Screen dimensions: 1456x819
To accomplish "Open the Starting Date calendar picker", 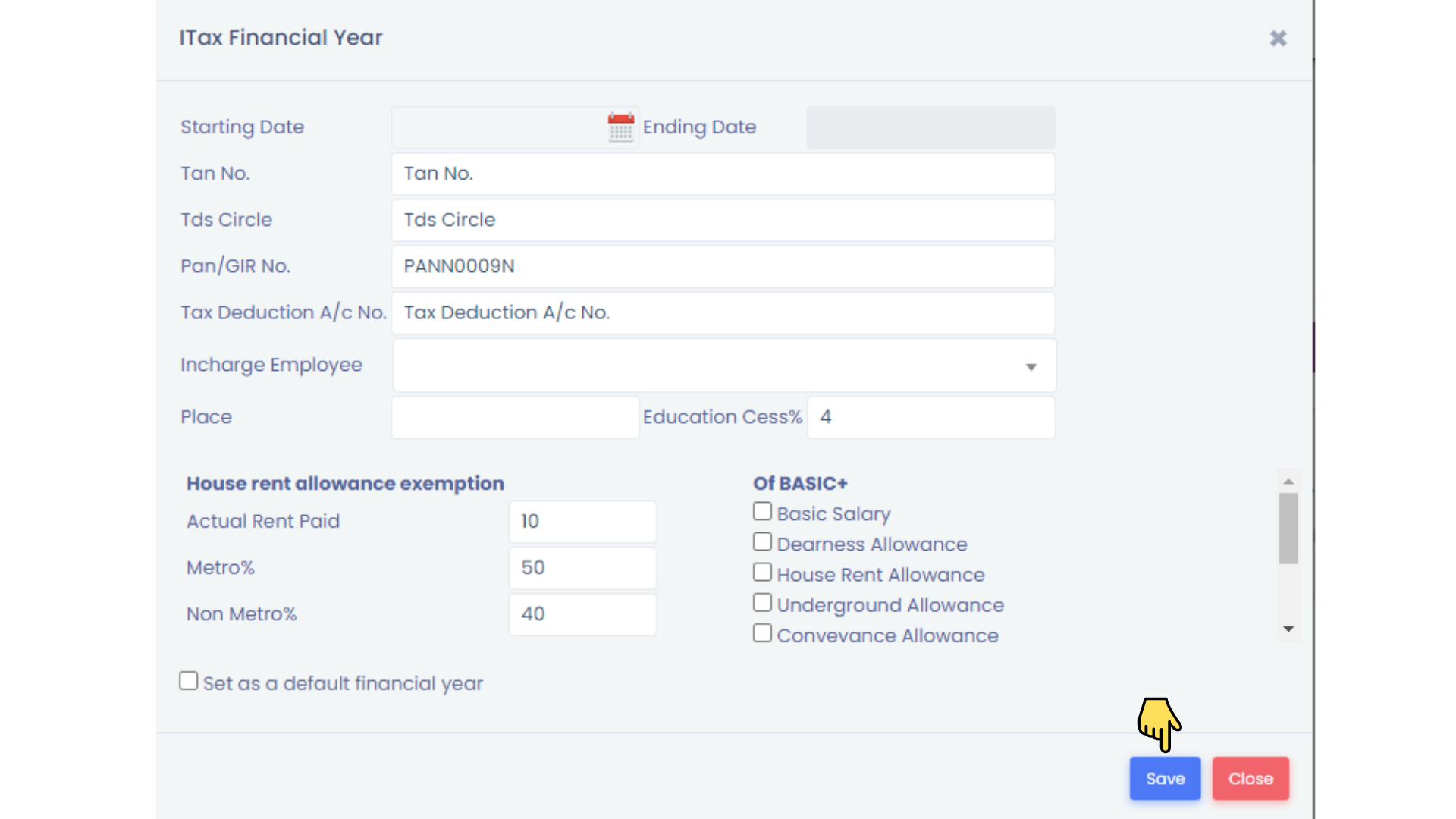I will click(620, 127).
